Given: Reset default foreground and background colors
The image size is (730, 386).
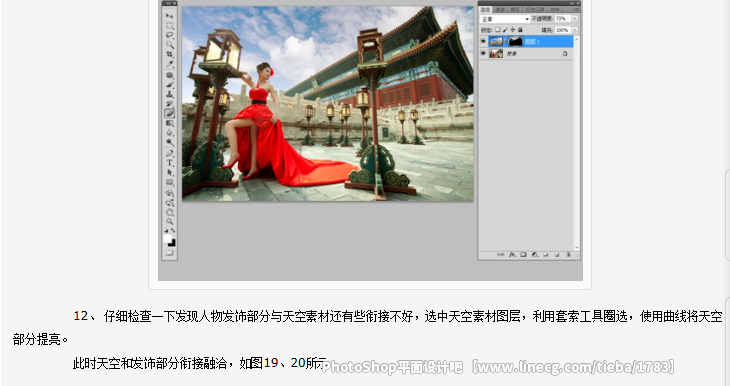Looking at the screenshot, I should coord(166,230).
